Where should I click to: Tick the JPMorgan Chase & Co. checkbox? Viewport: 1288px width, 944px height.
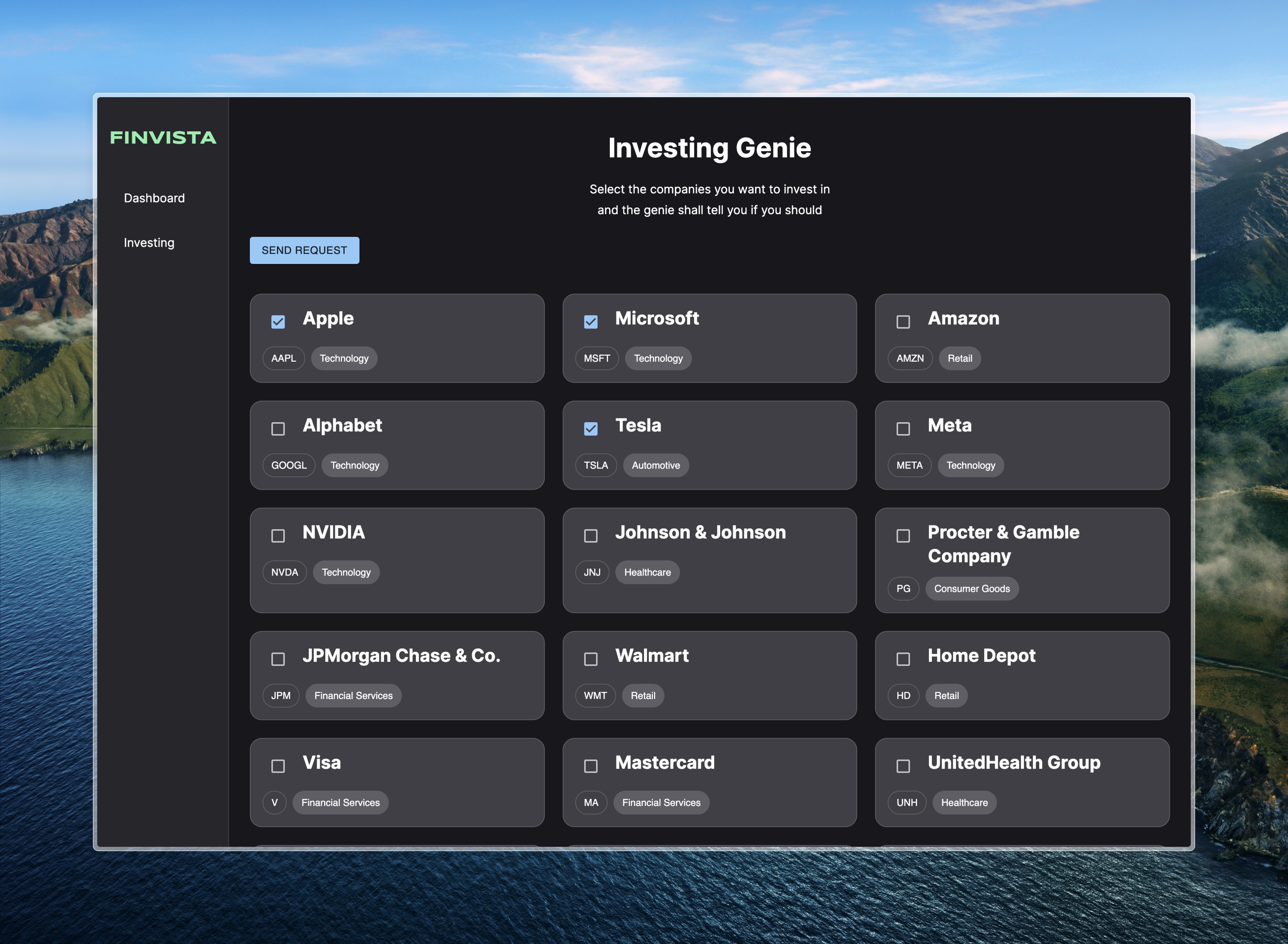[x=278, y=659]
